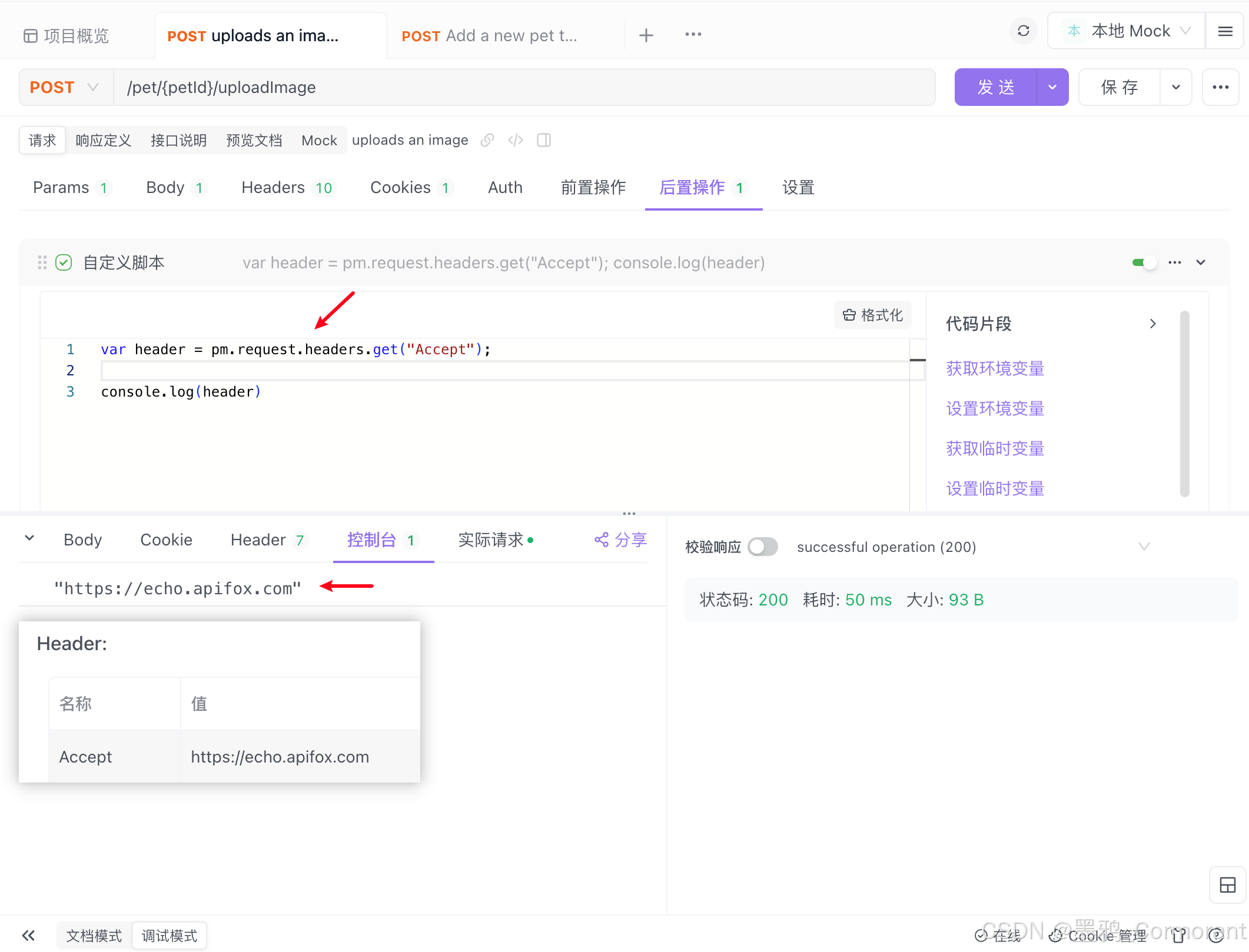Insert the 设置临时变量 snippet
Screen dimensions: 1249x952
click(x=995, y=488)
